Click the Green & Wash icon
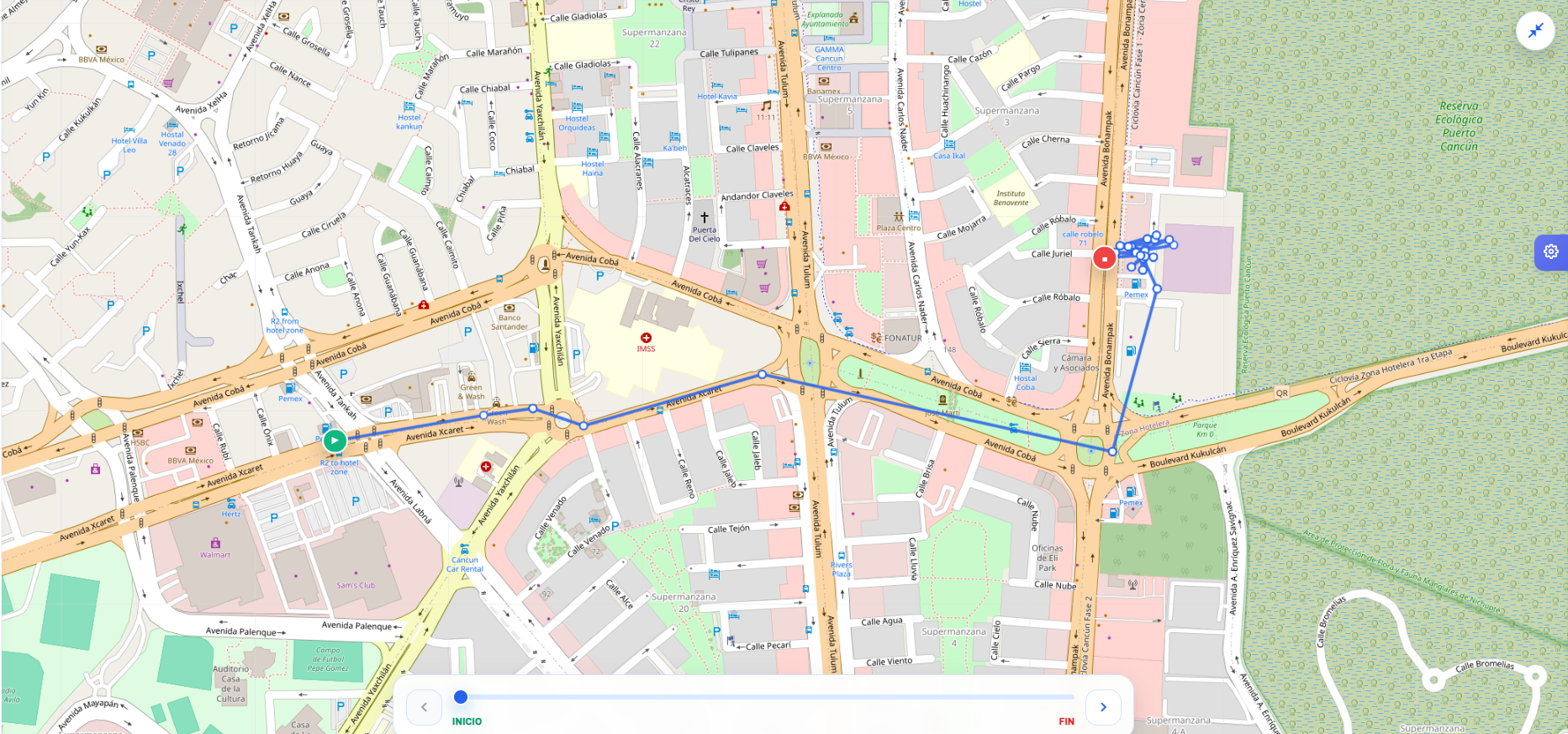Image resolution: width=1568 pixels, height=734 pixels. (471, 377)
